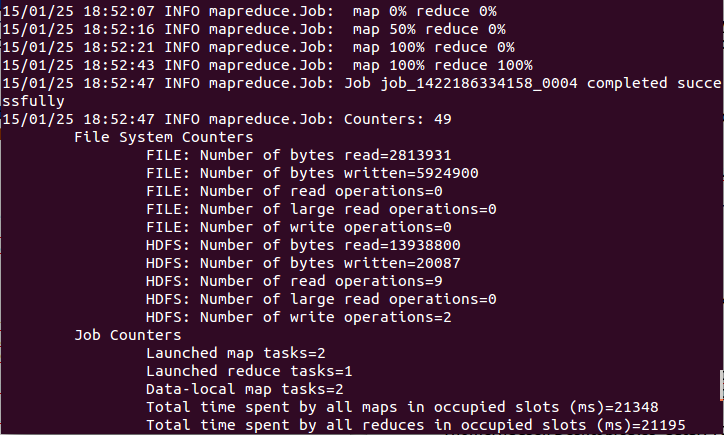Viewport: 724px width, 435px height.
Task: Click the job_1422186334158_0004 job ID text
Action: click(479, 84)
